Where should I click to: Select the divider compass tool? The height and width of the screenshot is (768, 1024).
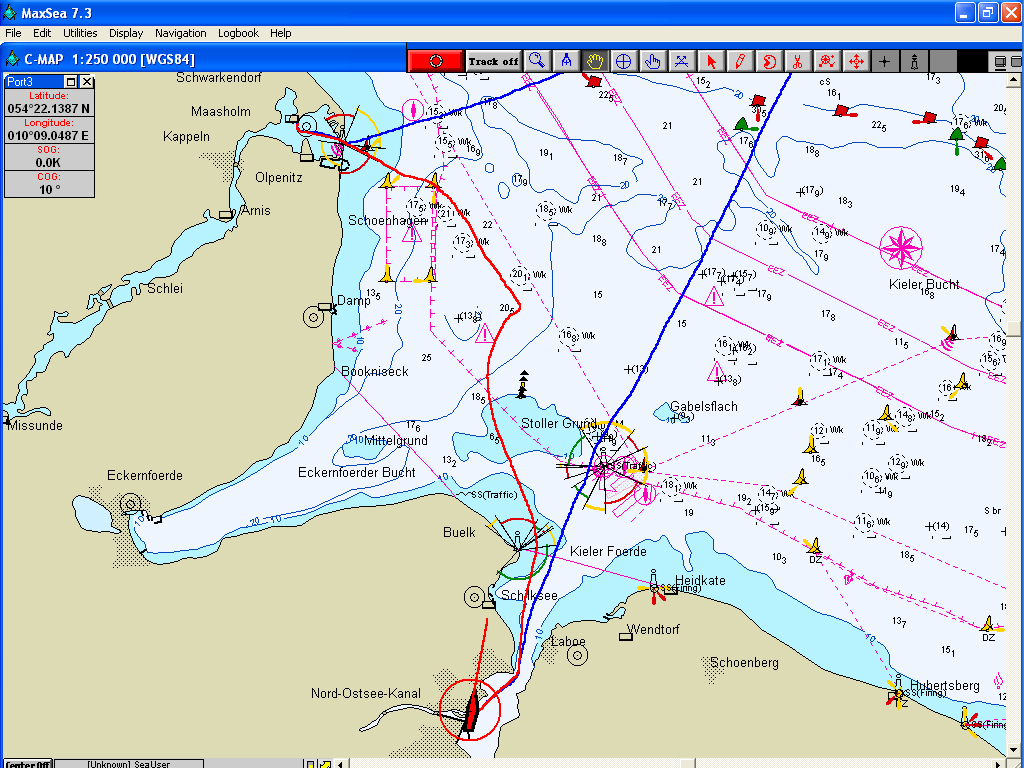tap(566, 61)
